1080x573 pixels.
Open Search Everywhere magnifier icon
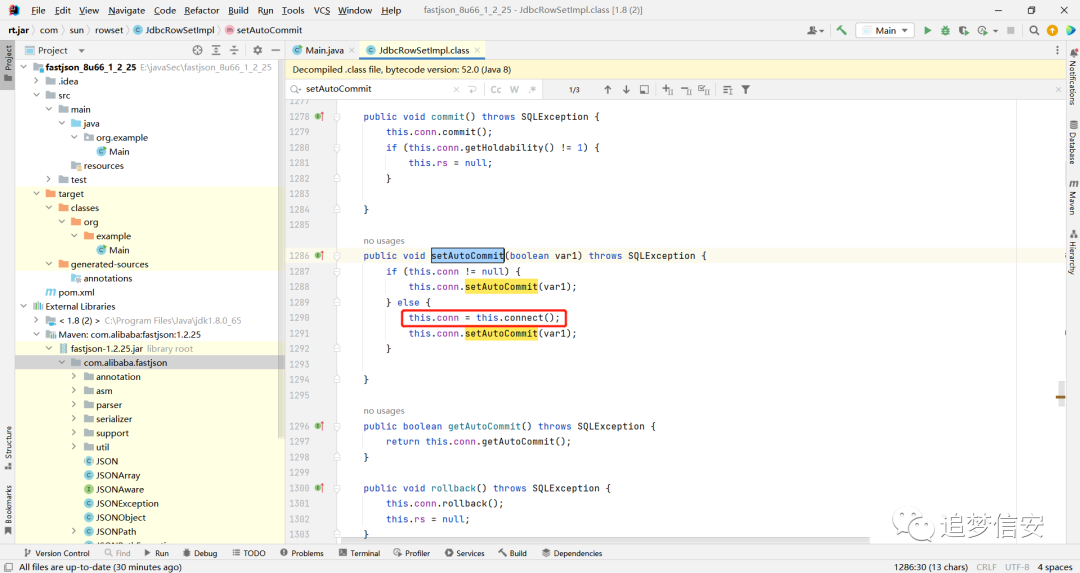coord(1033,30)
